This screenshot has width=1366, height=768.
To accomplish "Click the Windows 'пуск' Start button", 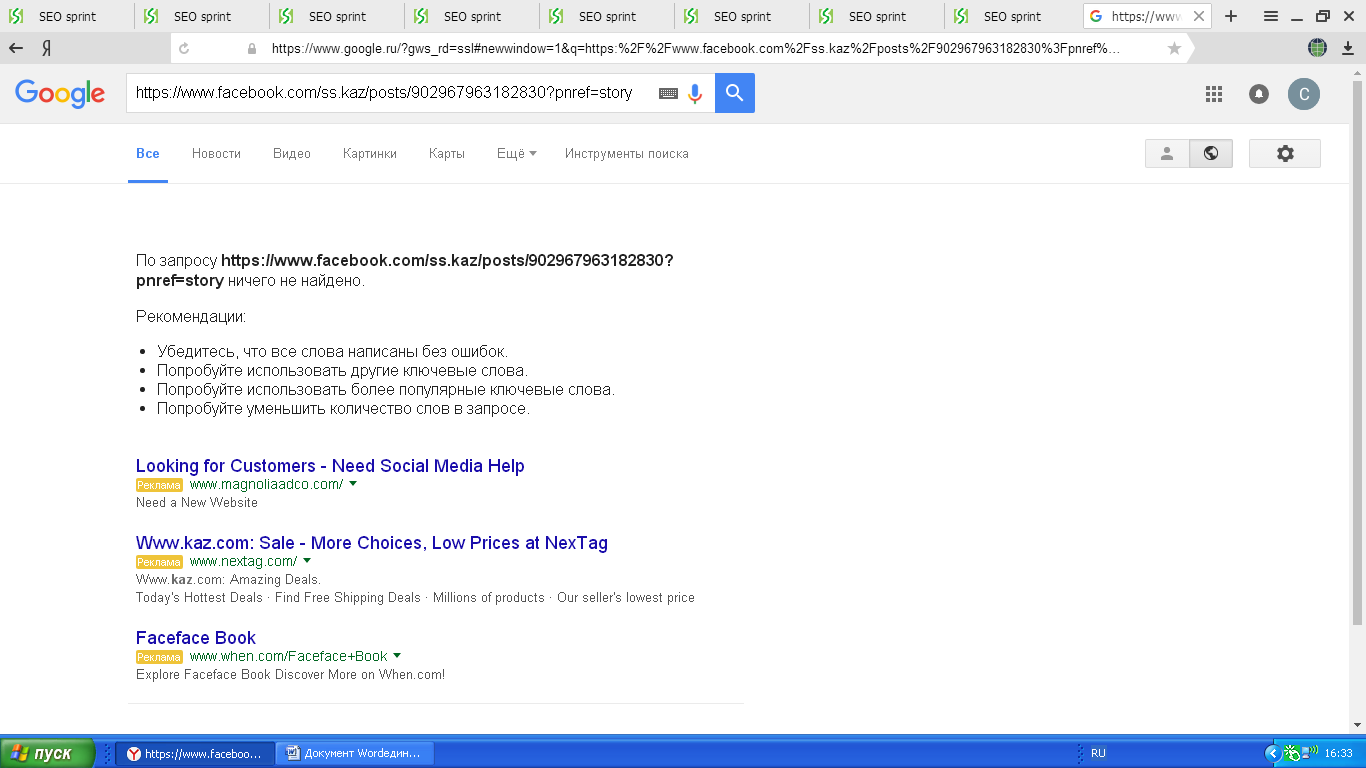I will (48, 753).
